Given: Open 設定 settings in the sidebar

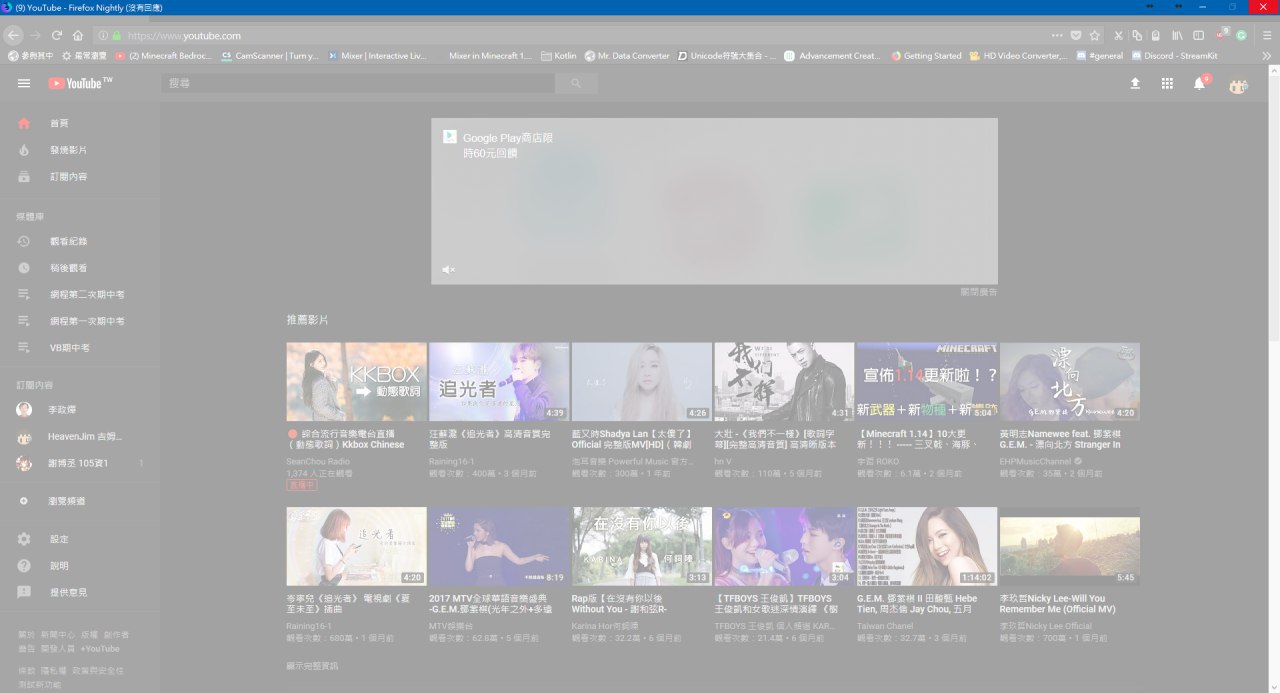Looking at the screenshot, I should (x=60, y=539).
